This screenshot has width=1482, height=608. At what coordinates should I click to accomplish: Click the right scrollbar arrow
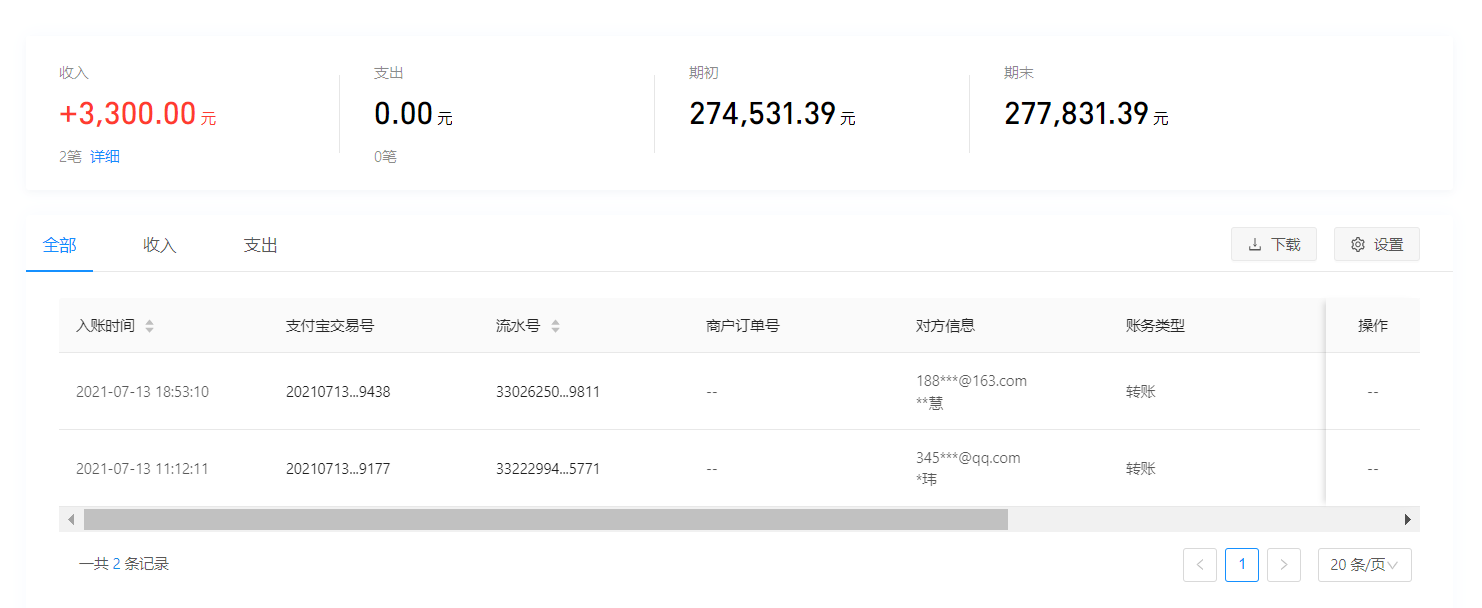pos(1410,519)
